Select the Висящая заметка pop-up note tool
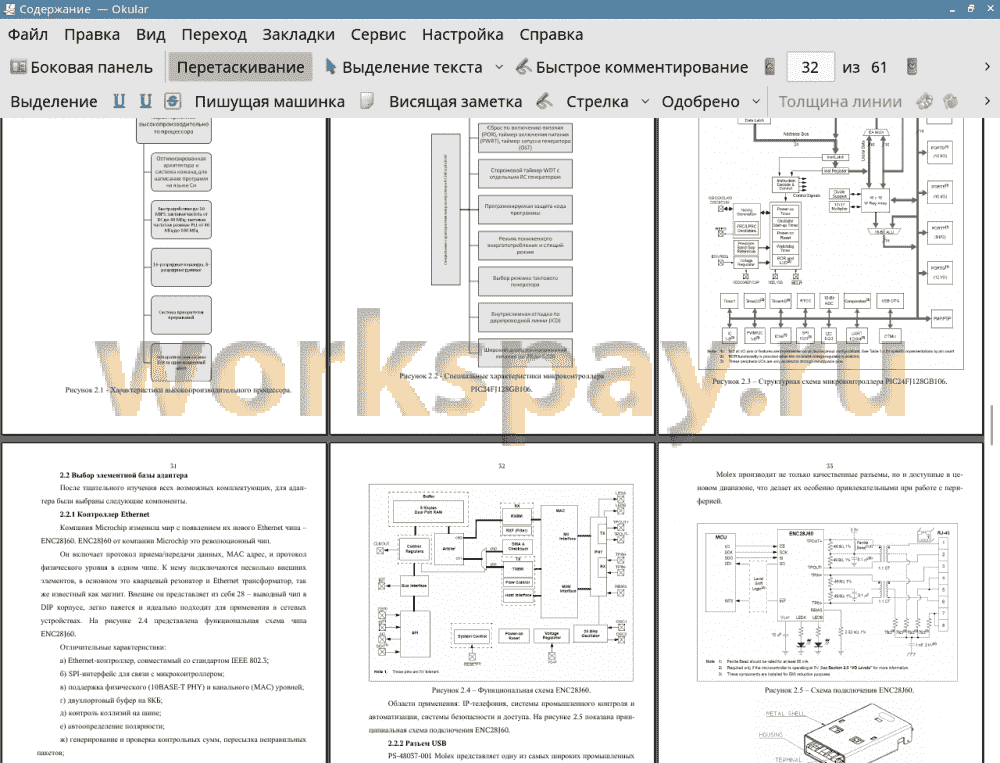 tap(441, 101)
